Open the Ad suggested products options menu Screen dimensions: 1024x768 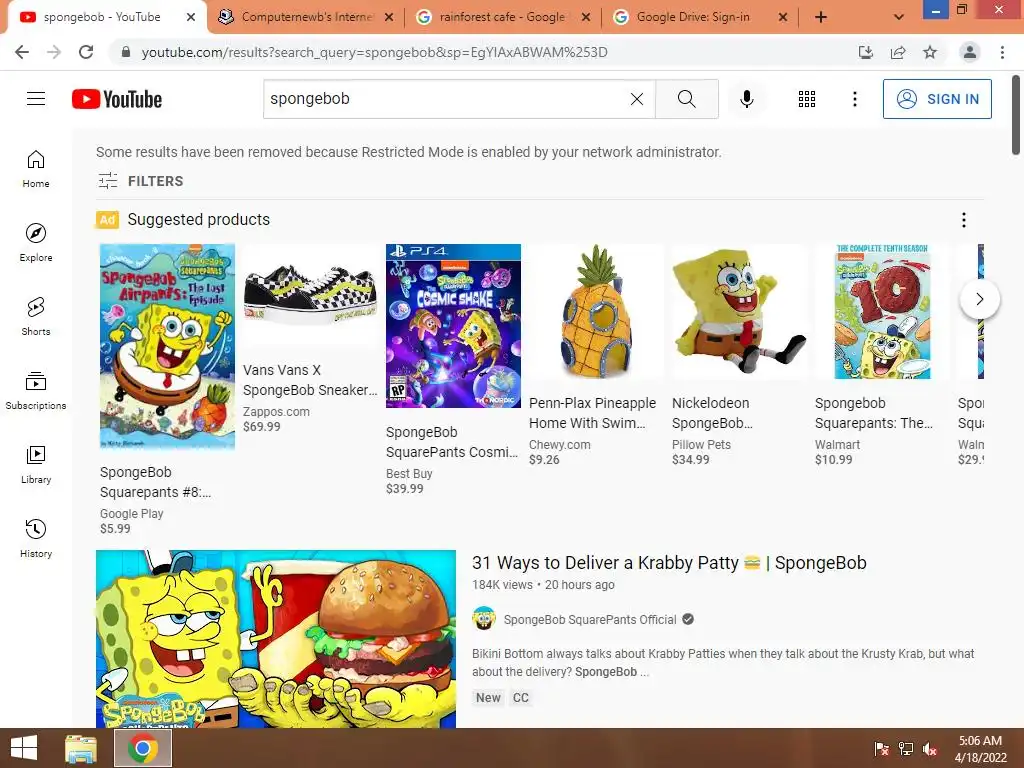click(963, 220)
